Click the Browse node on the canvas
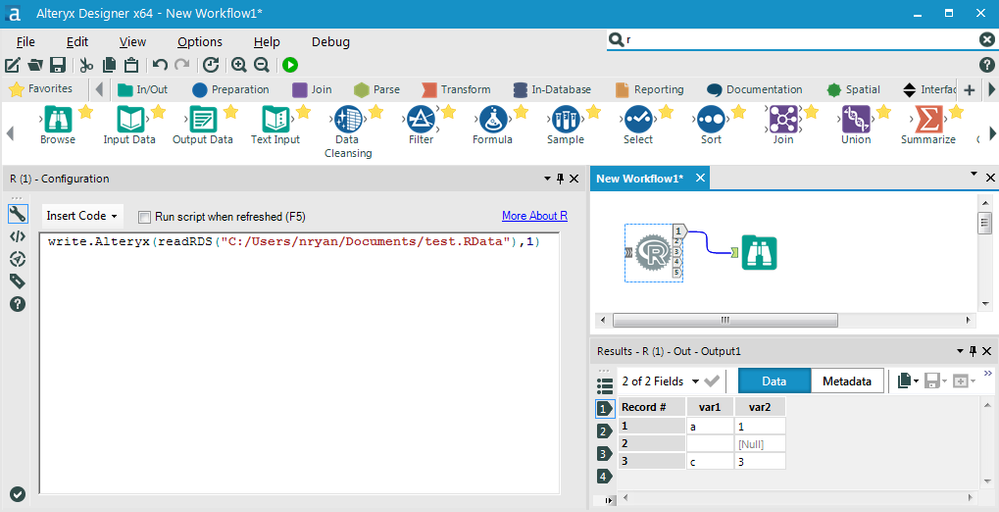The width and height of the screenshot is (999, 512). [759, 253]
